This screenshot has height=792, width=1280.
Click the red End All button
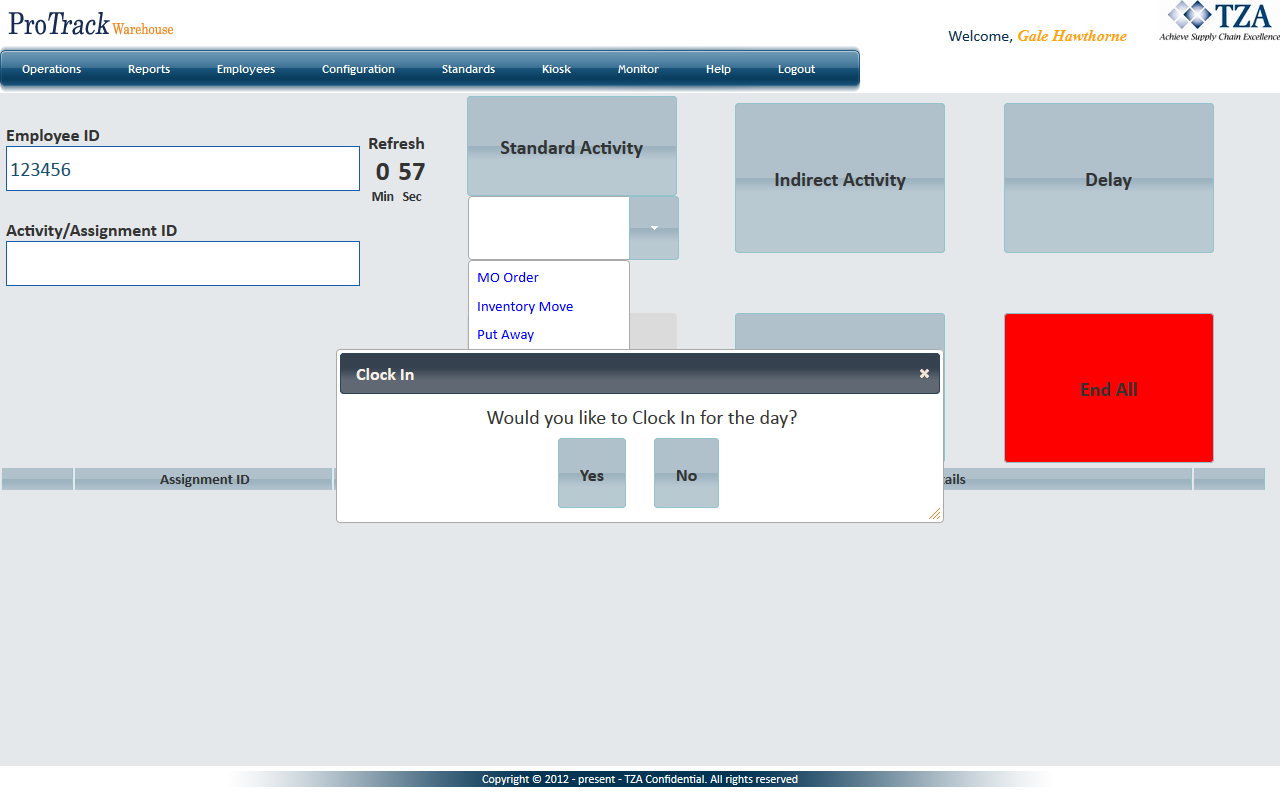pos(1108,389)
